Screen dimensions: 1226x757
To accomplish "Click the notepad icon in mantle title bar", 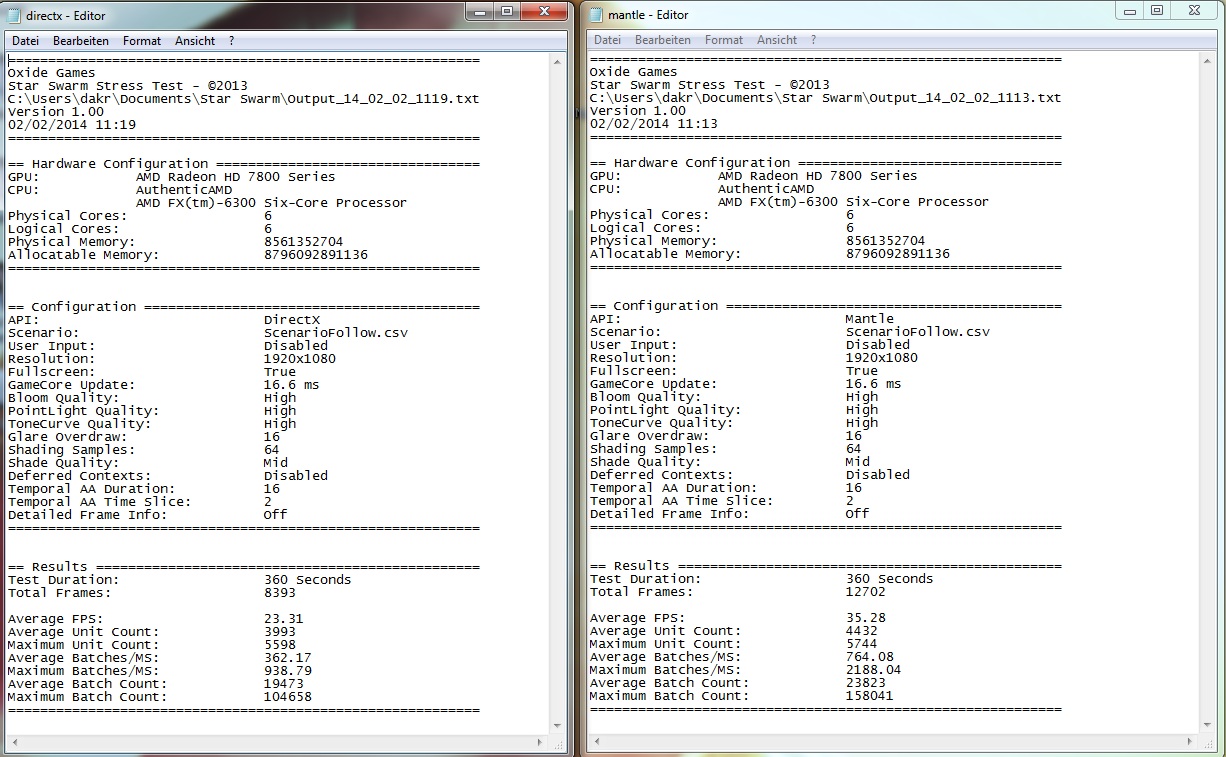I will coord(597,15).
